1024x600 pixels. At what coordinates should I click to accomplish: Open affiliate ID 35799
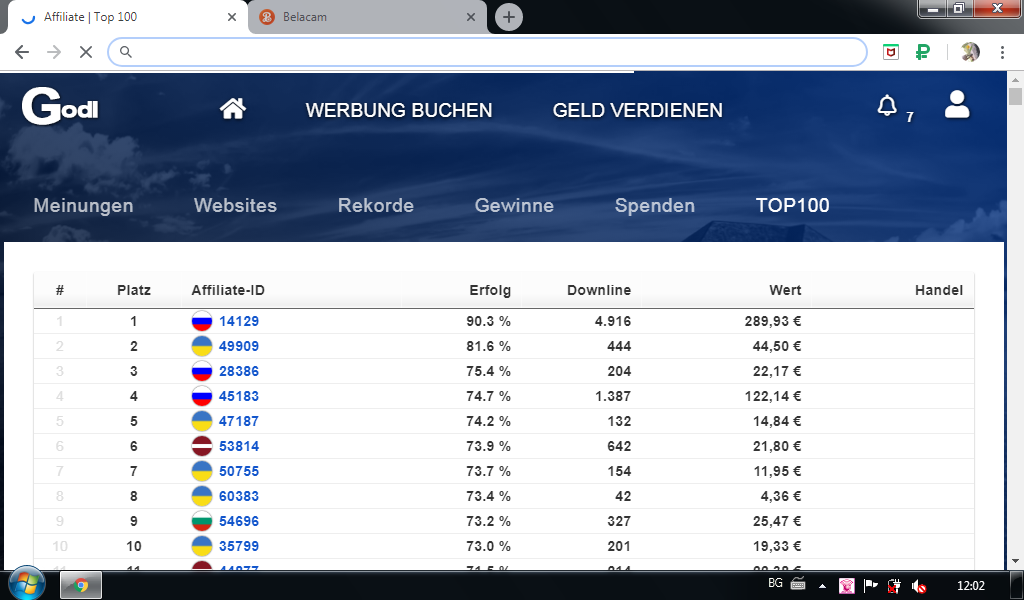coord(239,546)
